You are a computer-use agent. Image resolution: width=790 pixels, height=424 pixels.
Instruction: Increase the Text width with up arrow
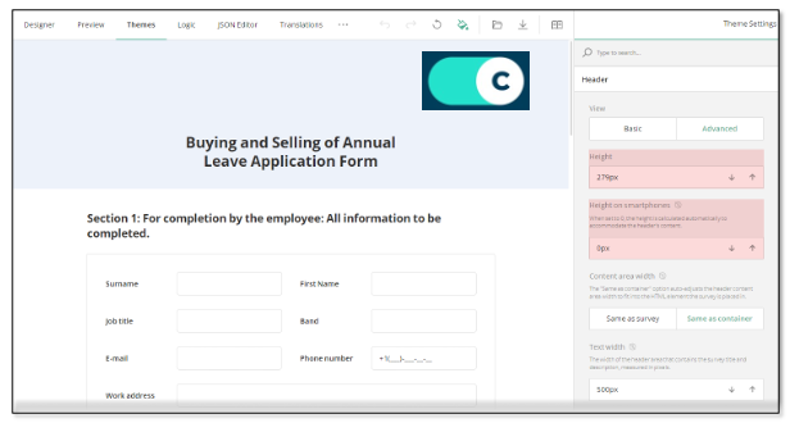pyautogui.click(x=752, y=389)
